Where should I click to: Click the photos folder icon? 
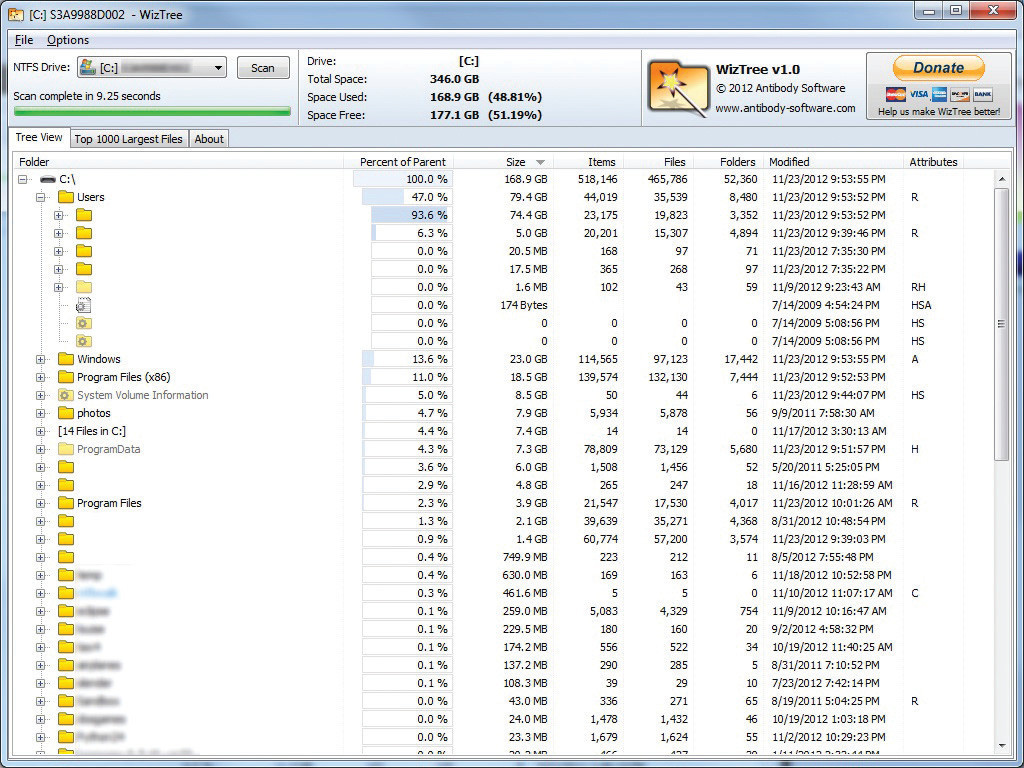(66, 413)
